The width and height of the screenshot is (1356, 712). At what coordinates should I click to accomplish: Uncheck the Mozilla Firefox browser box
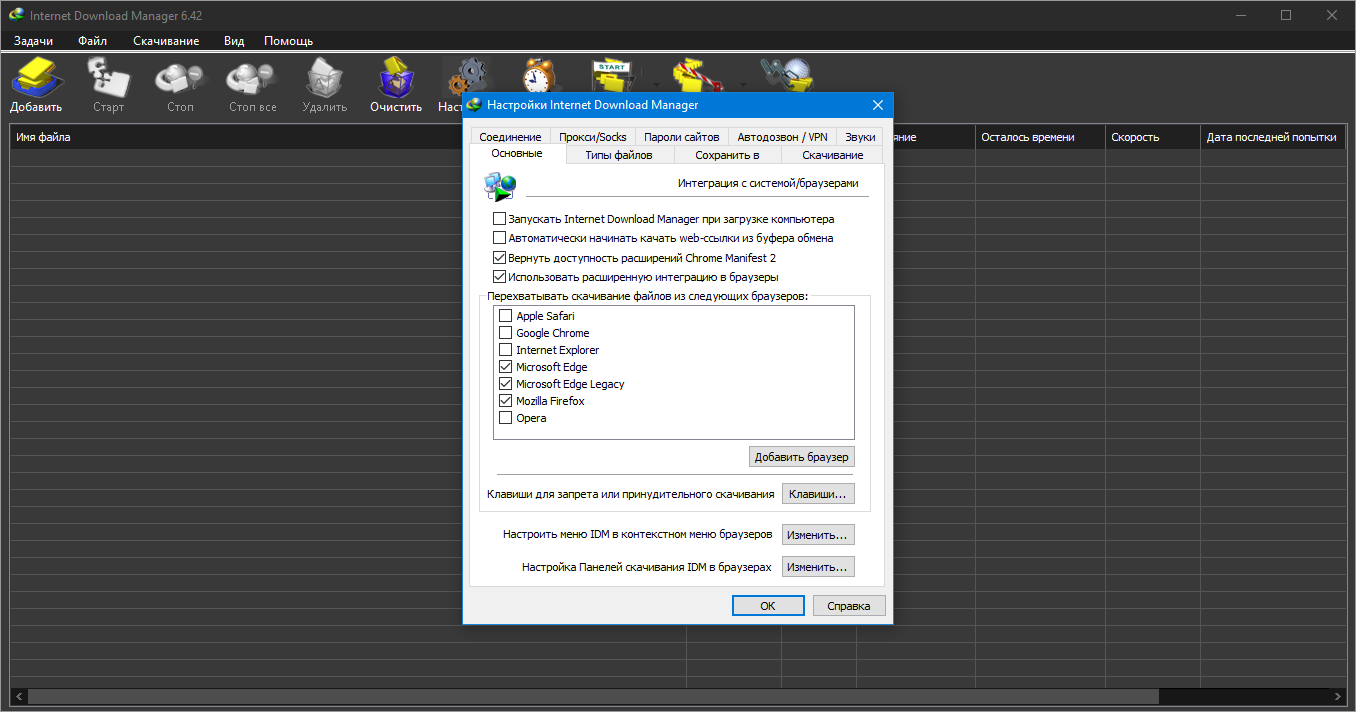pyautogui.click(x=505, y=401)
